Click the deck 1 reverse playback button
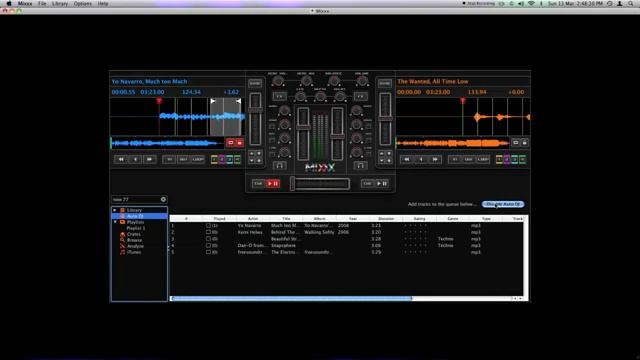The width and height of the screenshot is (640, 360). tap(135, 160)
